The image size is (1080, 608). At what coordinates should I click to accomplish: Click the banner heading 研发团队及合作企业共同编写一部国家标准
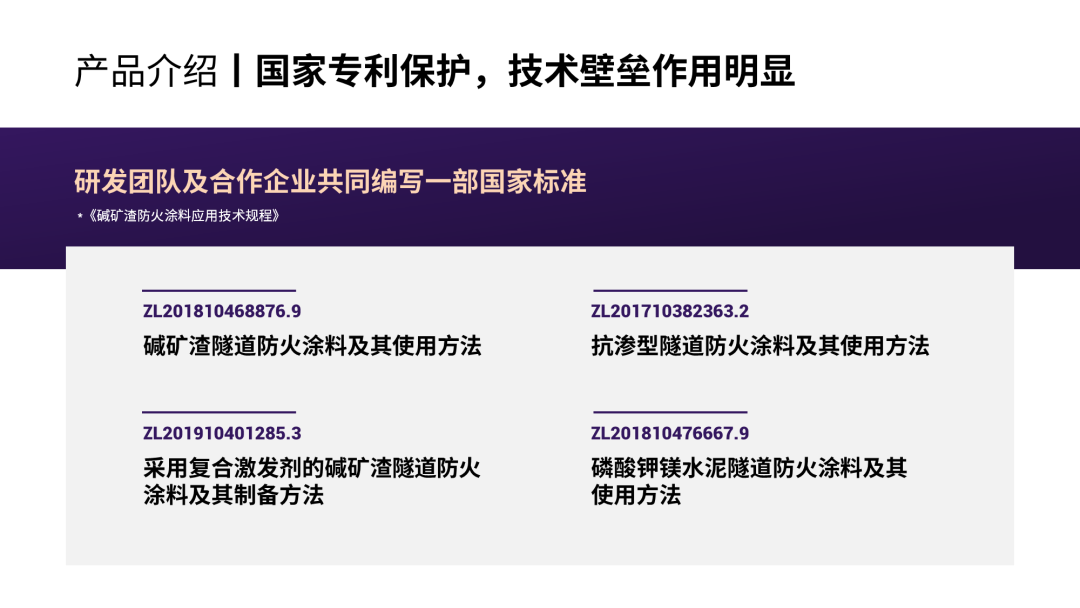tap(330, 181)
